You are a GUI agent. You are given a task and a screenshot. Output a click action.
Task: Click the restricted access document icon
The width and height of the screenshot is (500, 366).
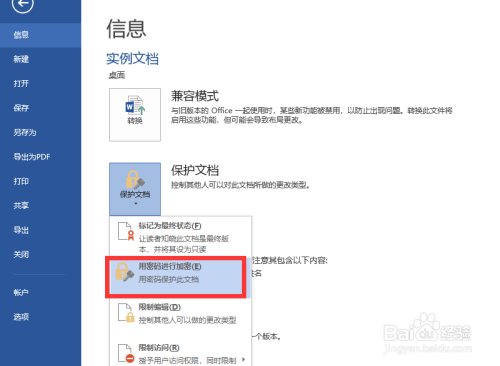(126, 353)
